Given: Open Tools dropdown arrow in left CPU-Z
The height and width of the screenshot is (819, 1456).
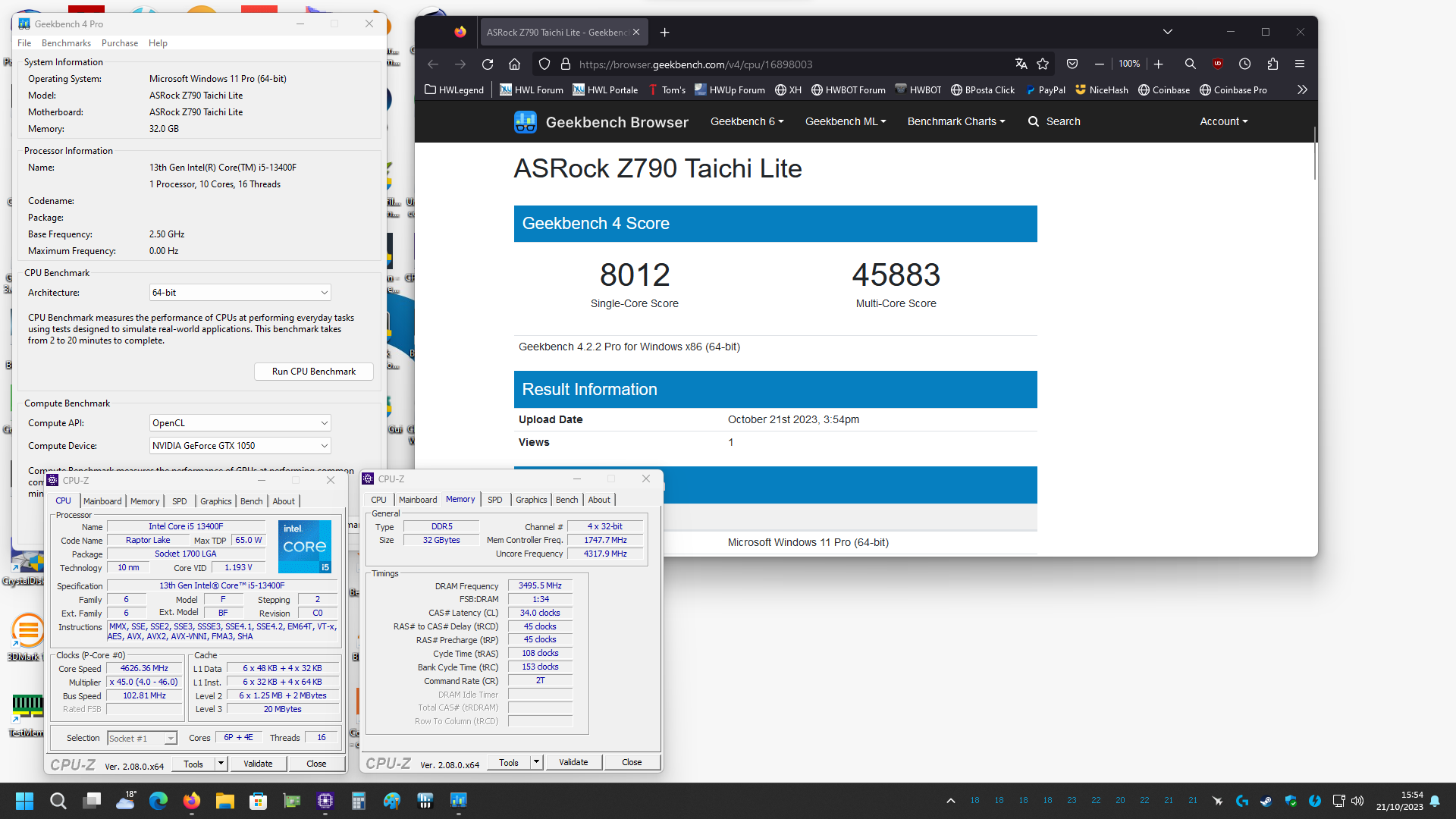Looking at the screenshot, I should tap(221, 764).
